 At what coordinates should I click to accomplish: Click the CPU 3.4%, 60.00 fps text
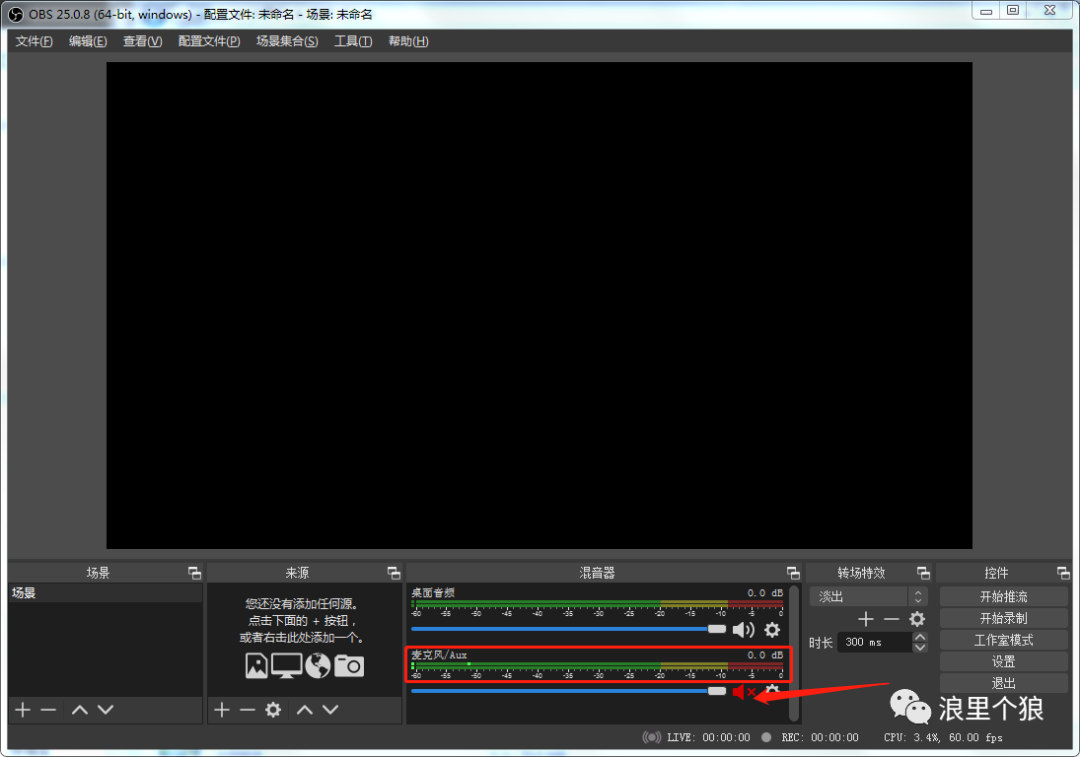943,738
